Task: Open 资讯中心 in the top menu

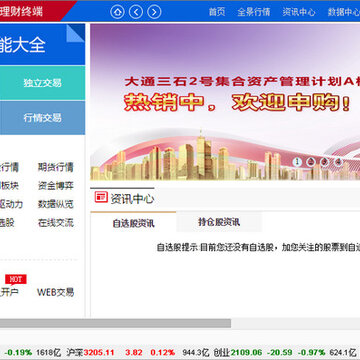Action: pyautogui.click(x=299, y=12)
